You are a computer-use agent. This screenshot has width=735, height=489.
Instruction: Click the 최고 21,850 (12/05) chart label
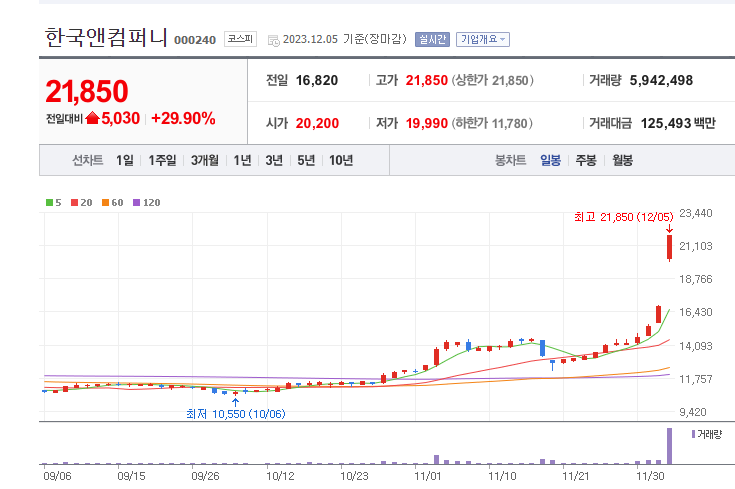tap(623, 217)
